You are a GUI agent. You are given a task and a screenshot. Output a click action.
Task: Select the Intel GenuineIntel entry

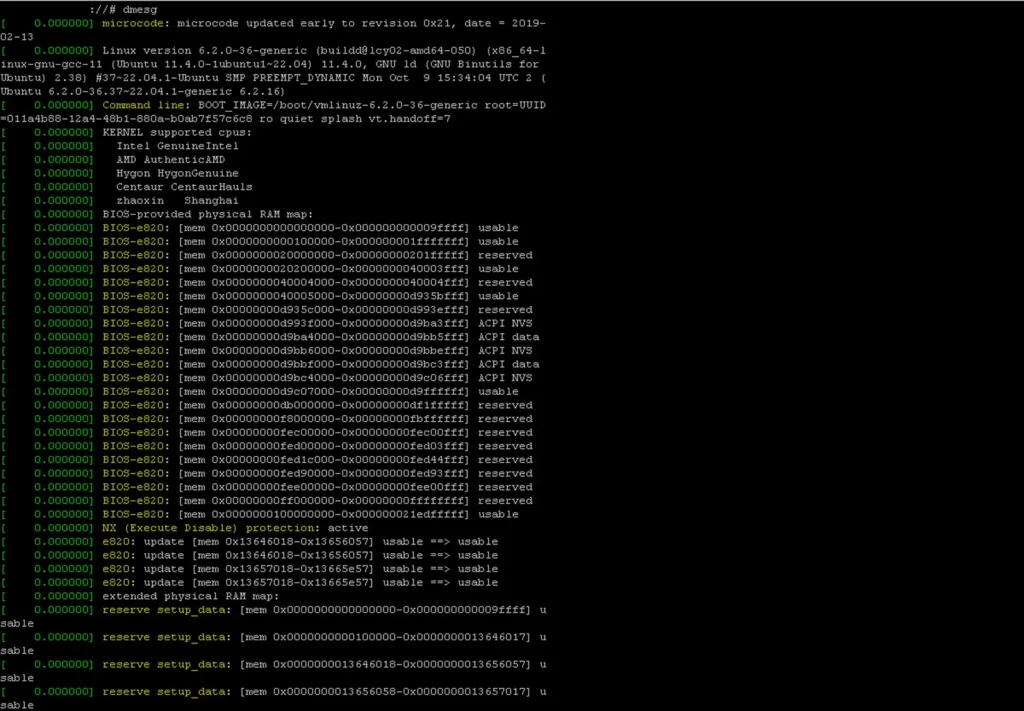point(177,146)
